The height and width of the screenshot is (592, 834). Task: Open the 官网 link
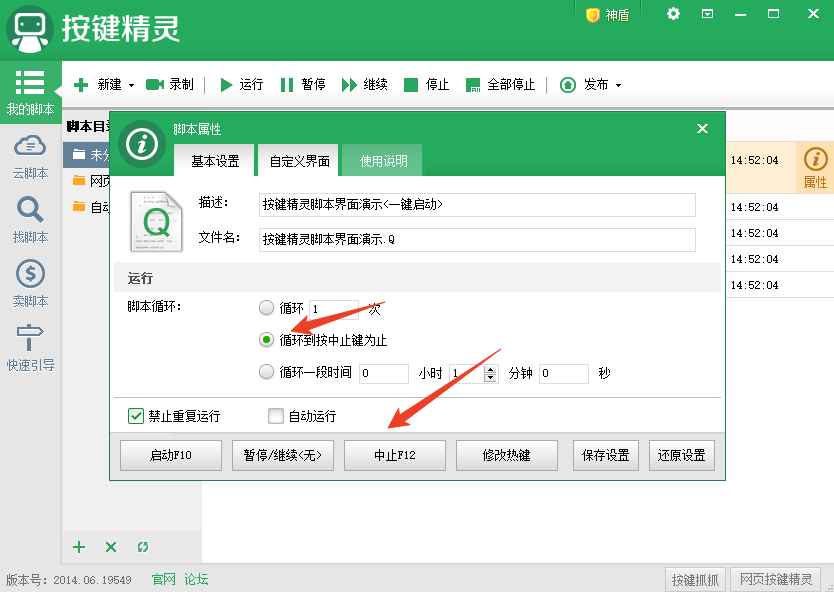(x=163, y=579)
